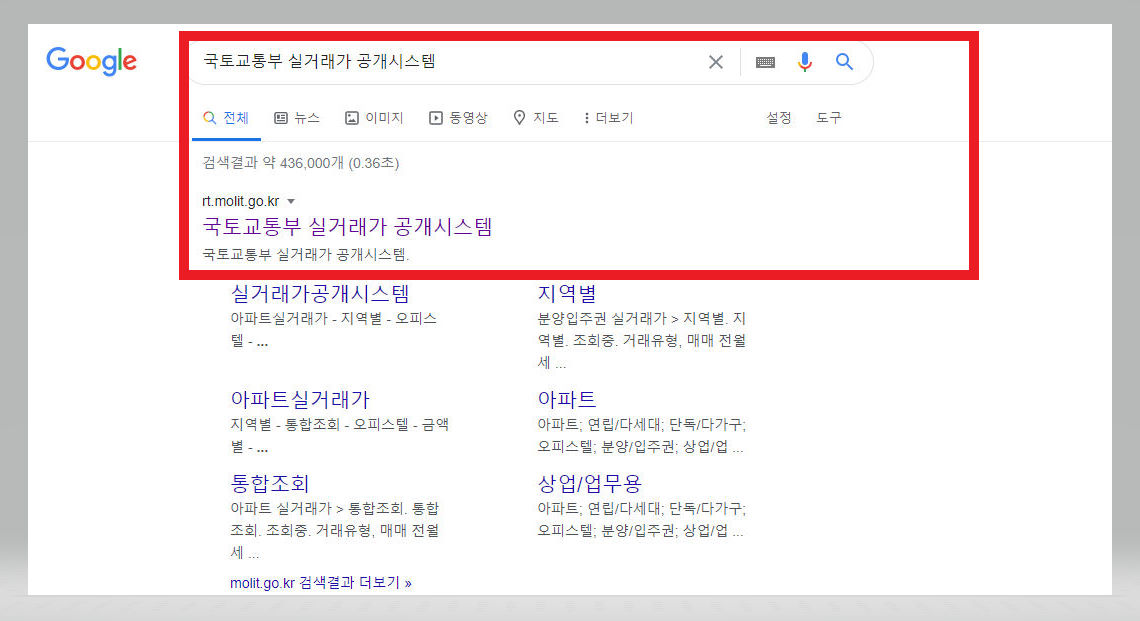Open the 국토교통부 실거래가 공개시스템 result title
The height and width of the screenshot is (621, 1140).
[348, 227]
